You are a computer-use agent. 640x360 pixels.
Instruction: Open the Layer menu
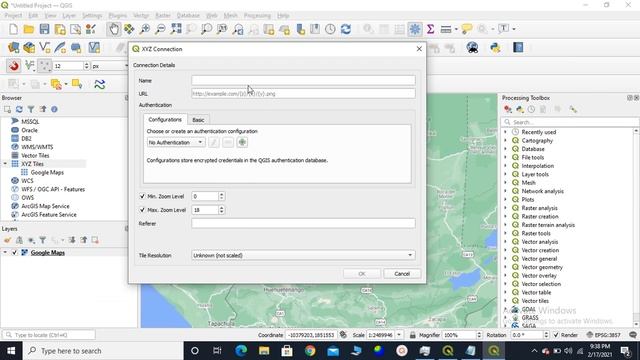69,16
